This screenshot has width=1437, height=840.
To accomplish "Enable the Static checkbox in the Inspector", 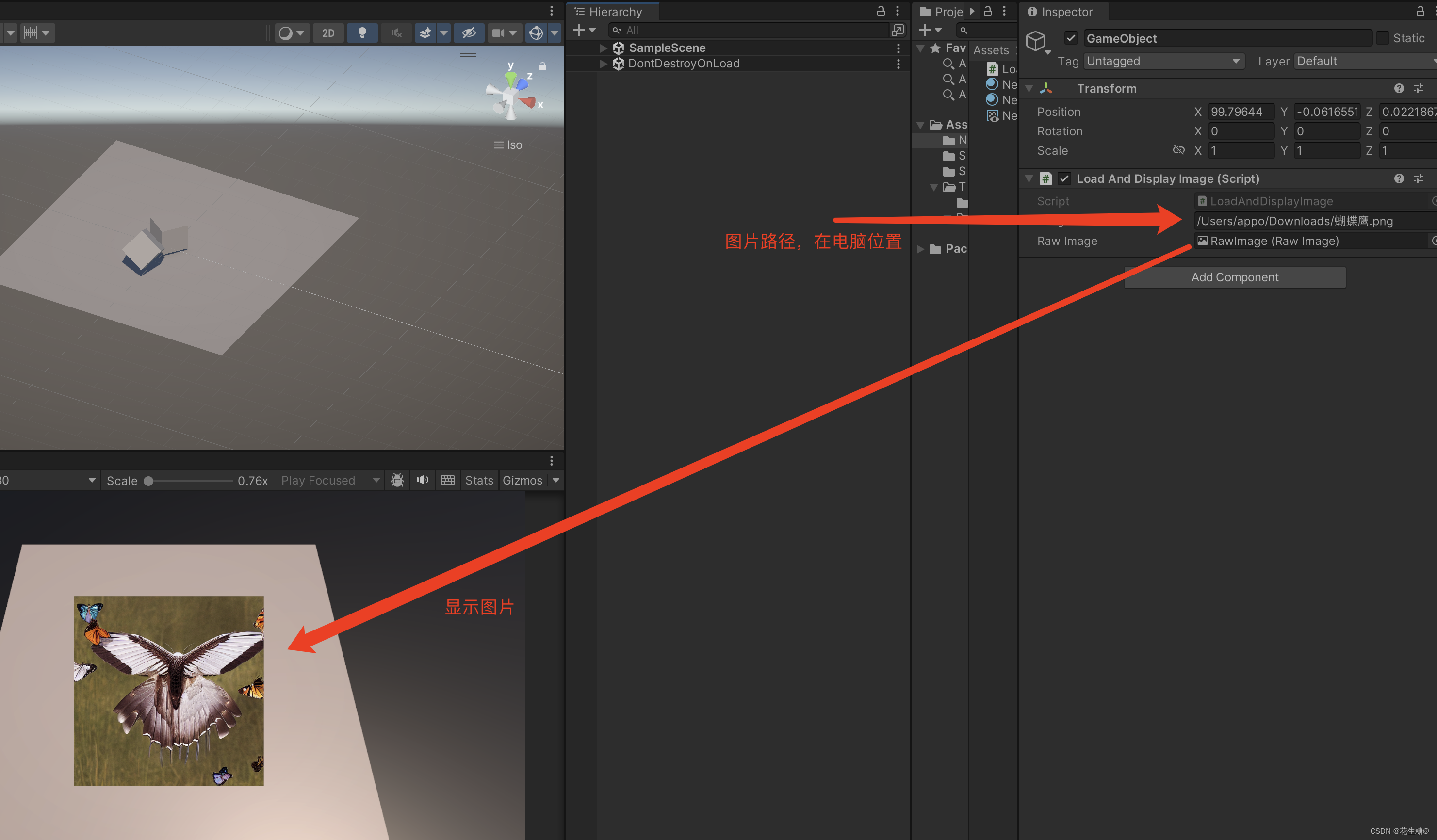I will [x=1383, y=38].
